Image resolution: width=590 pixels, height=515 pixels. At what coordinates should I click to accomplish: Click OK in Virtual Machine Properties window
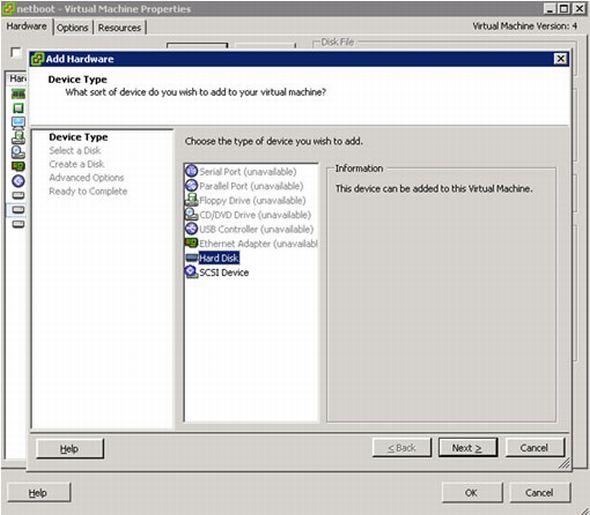click(471, 492)
